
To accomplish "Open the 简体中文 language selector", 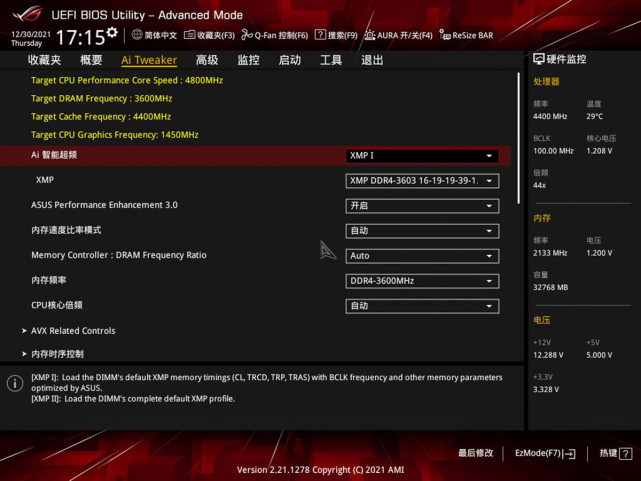I will (x=155, y=35).
